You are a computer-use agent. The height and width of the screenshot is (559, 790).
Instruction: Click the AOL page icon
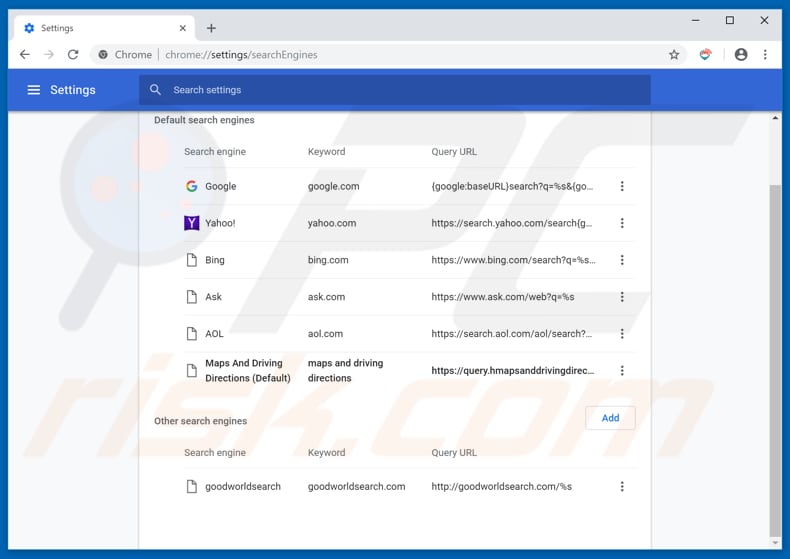click(x=191, y=333)
